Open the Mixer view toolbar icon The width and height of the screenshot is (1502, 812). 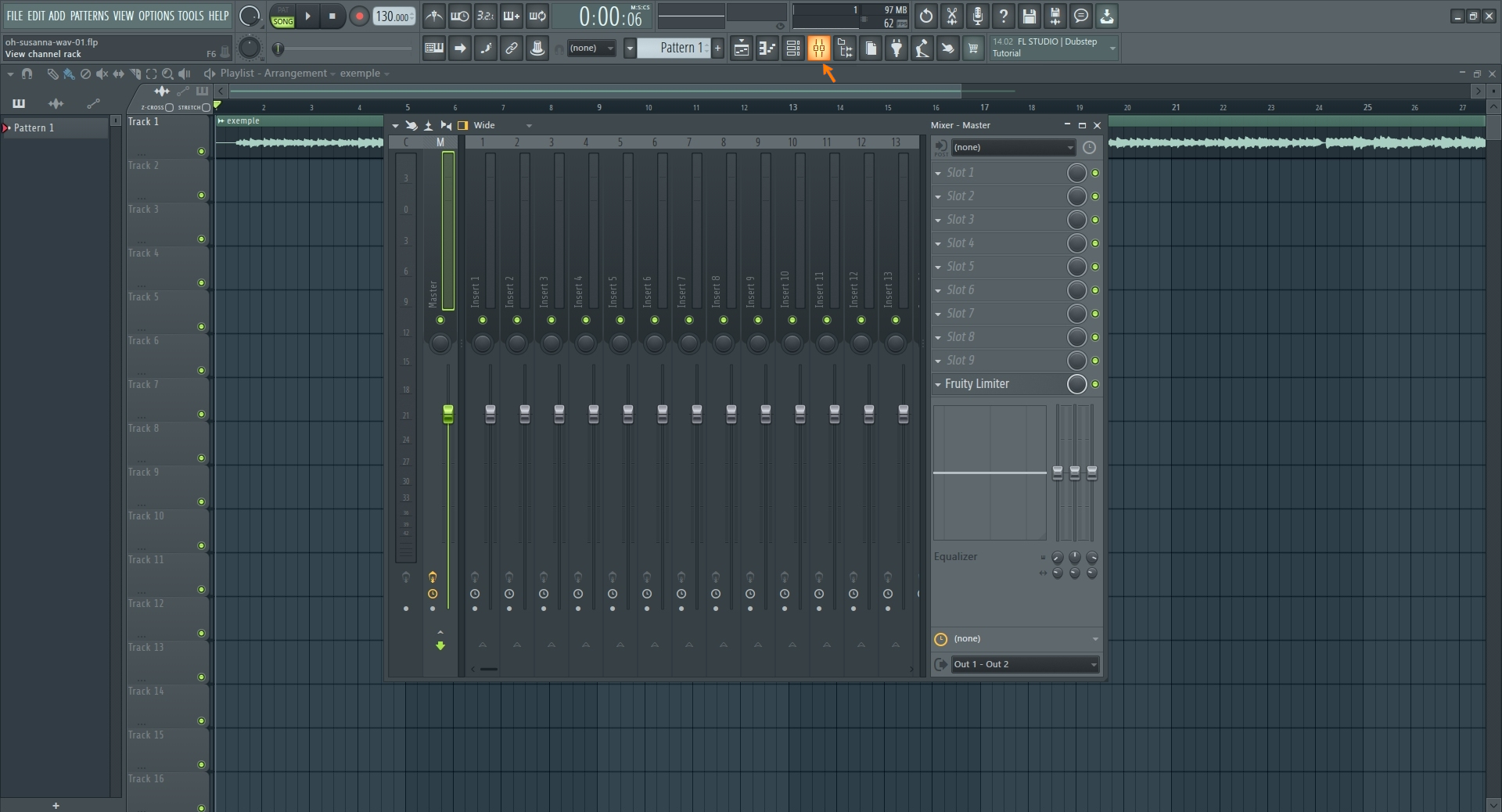(818, 49)
